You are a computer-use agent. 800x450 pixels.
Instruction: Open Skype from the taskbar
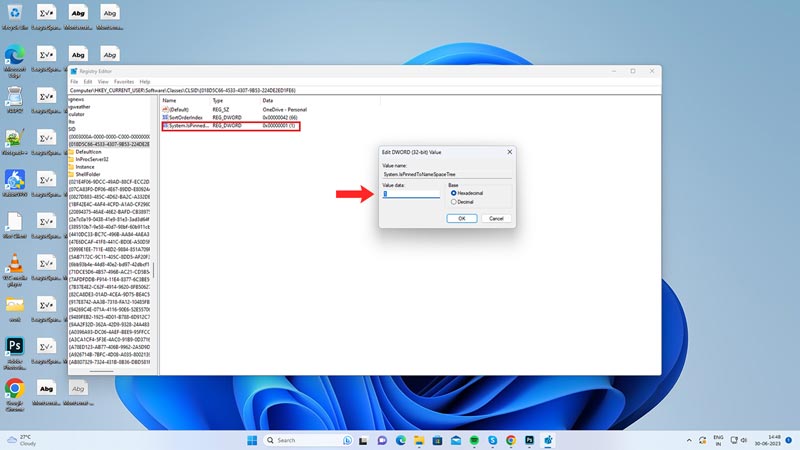(x=492, y=440)
